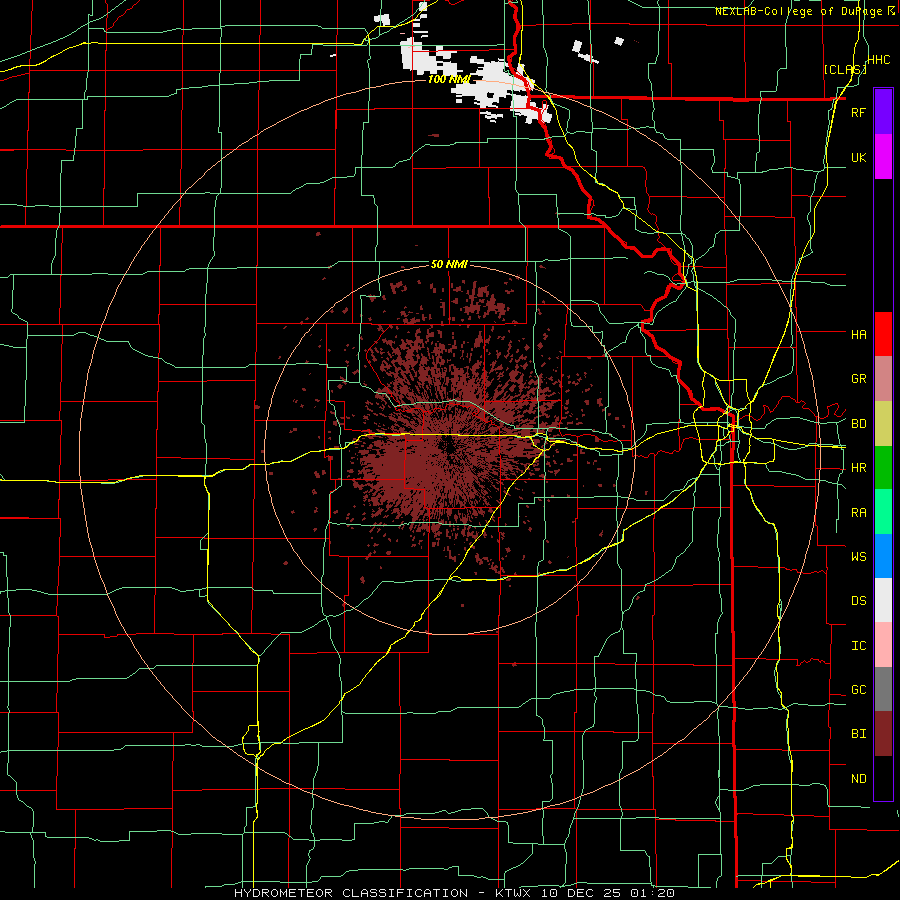Screen dimensions: 900x900
Task: Click the "HHC" product code text
Action: 879,60
